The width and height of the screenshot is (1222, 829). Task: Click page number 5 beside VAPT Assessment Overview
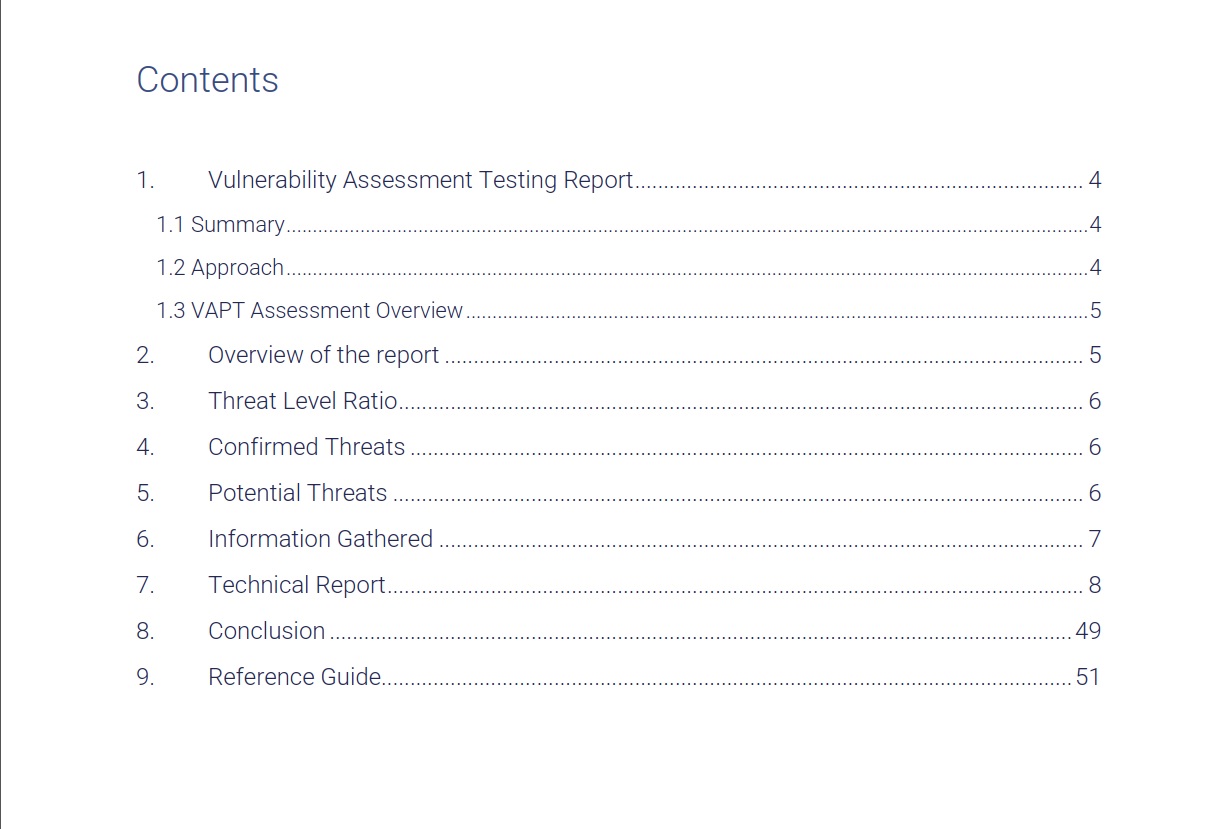[x=1096, y=310]
